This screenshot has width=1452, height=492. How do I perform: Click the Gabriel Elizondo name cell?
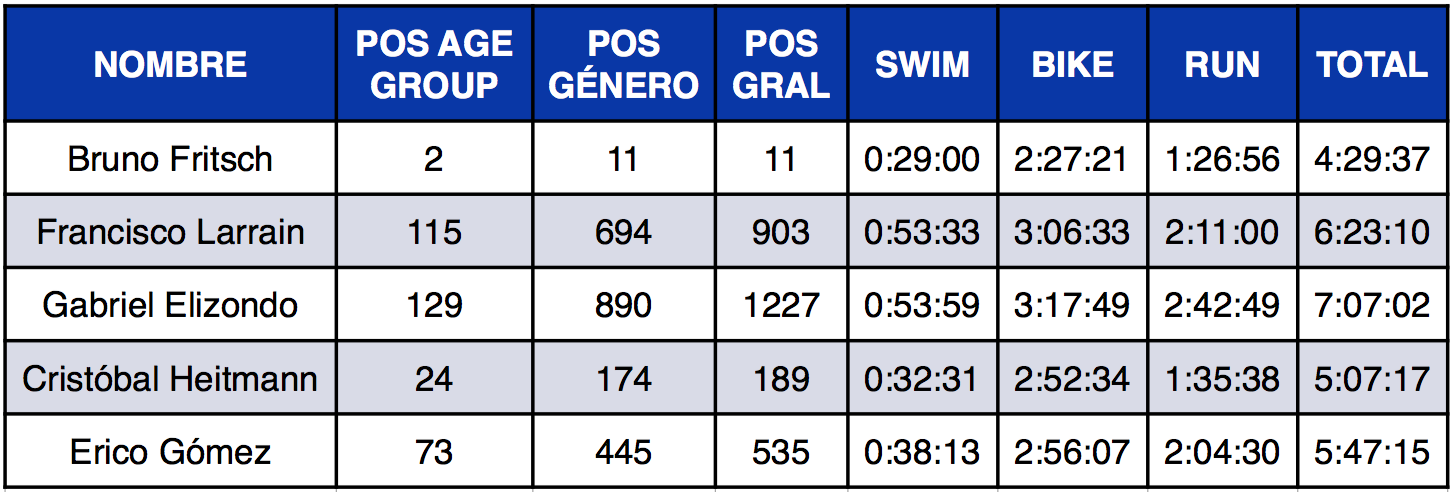coord(170,305)
